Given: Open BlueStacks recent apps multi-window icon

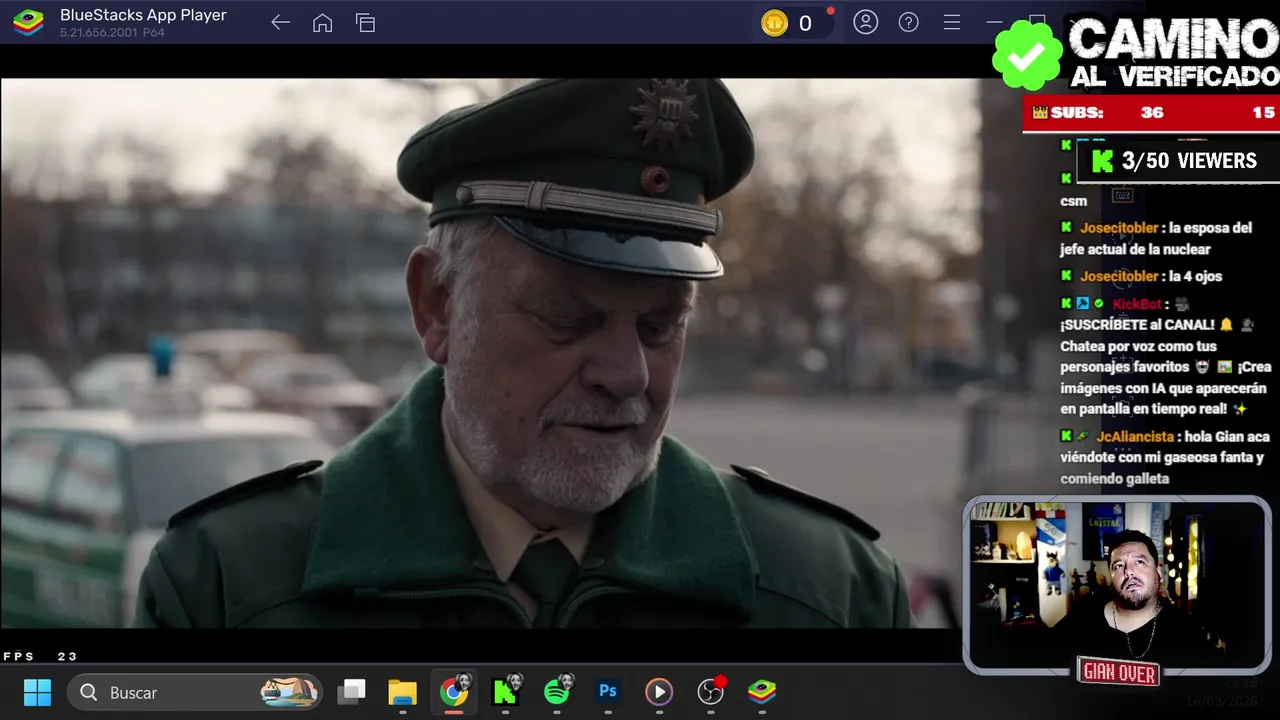Looking at the screenshot, I should (x=365, y=22).
